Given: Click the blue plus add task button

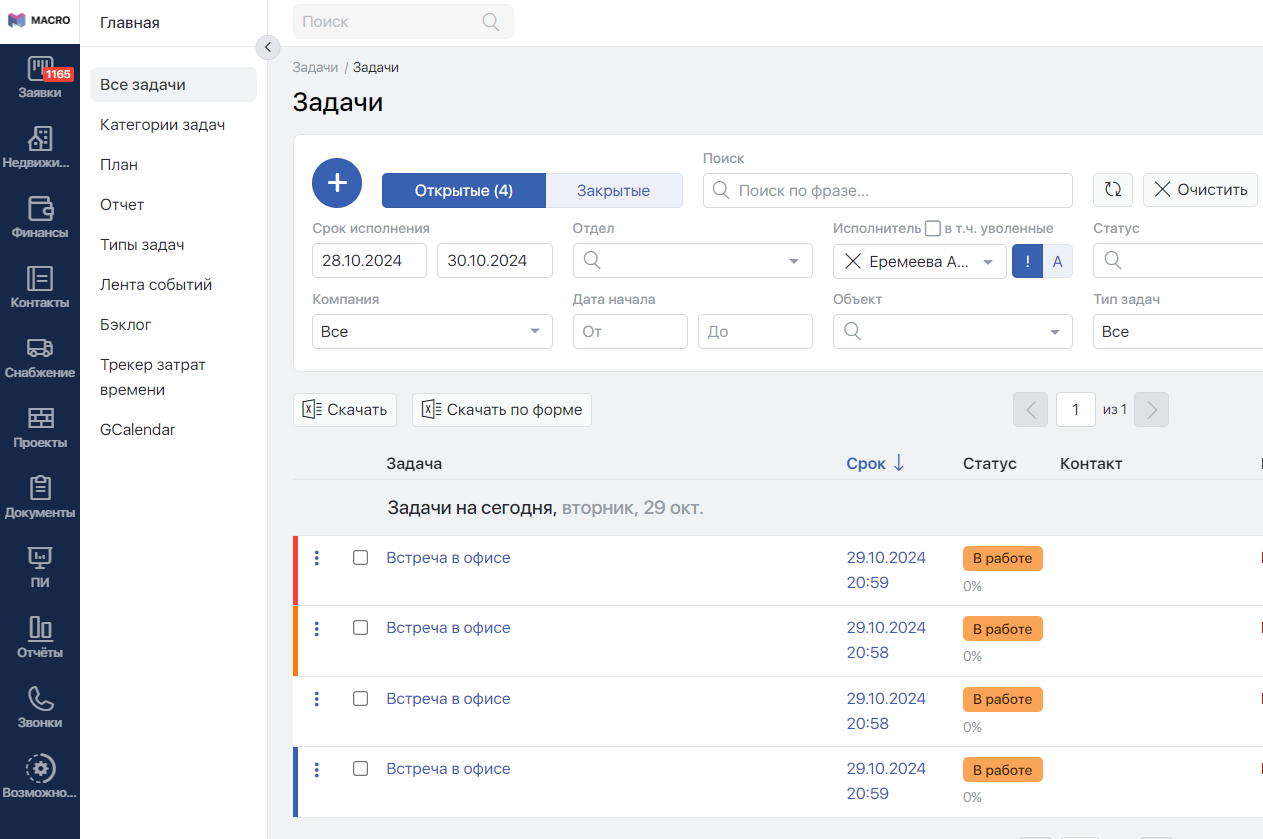Looking at the screenshot, I should click(337, 183).
